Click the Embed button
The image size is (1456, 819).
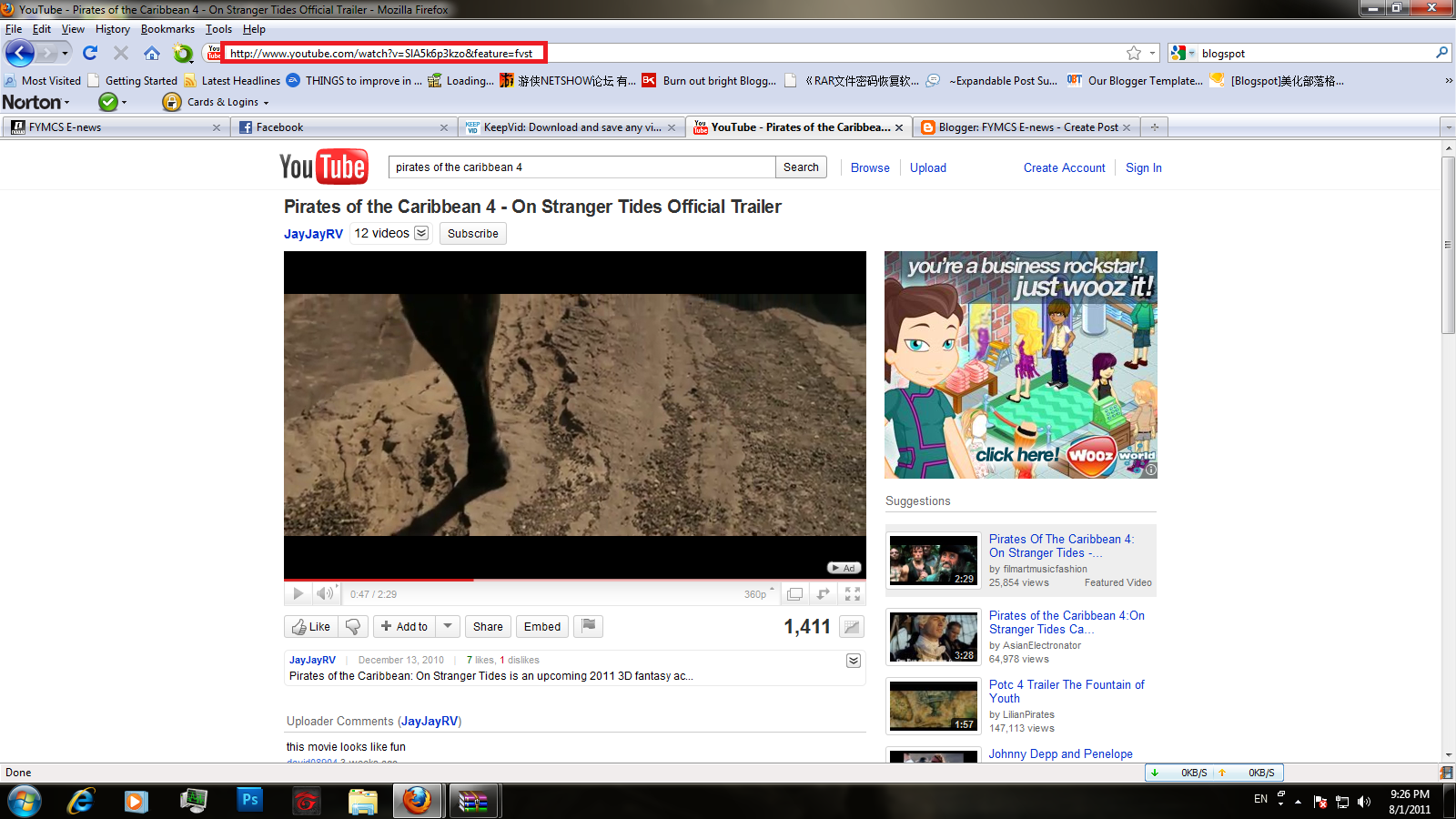542,626
